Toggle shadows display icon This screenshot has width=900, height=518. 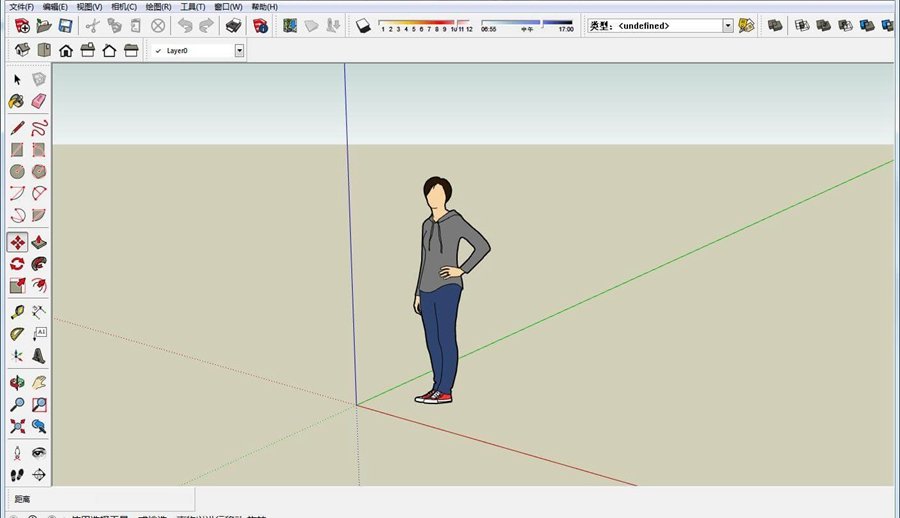tap(363, 25)
